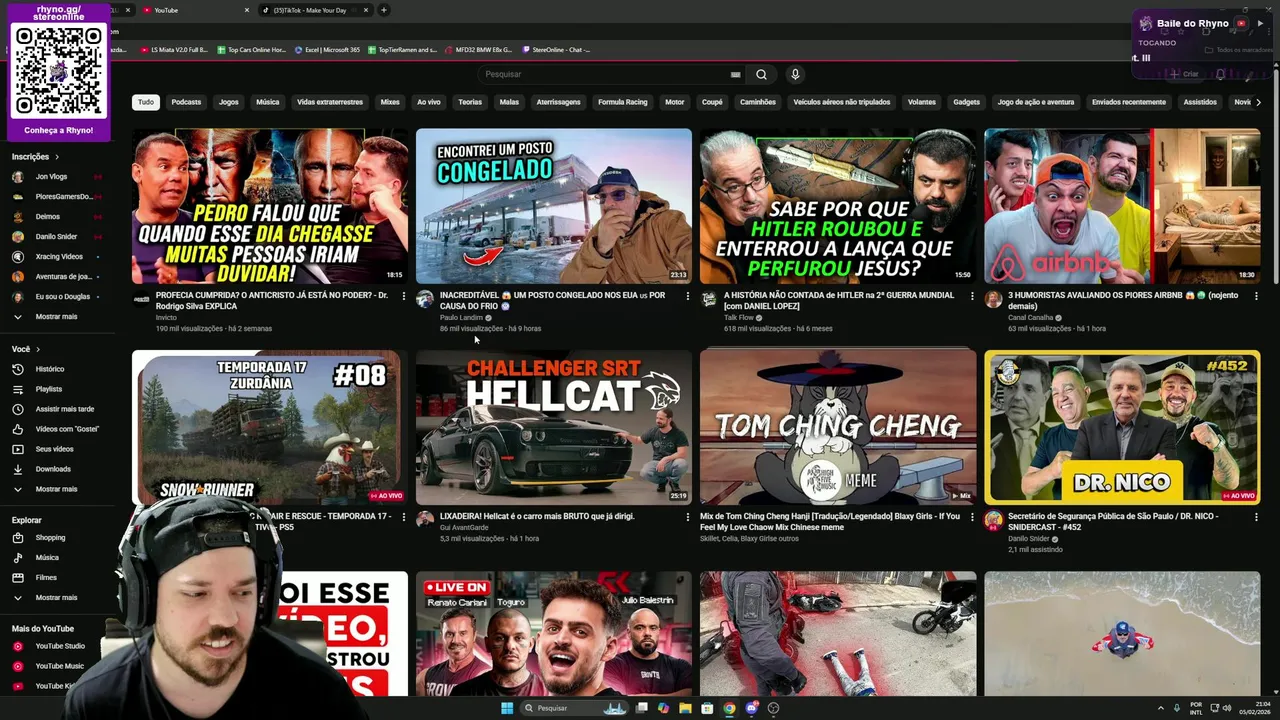
Task: Open the on-screen keyboard icon in search box
Action: (x=735, y=74)
